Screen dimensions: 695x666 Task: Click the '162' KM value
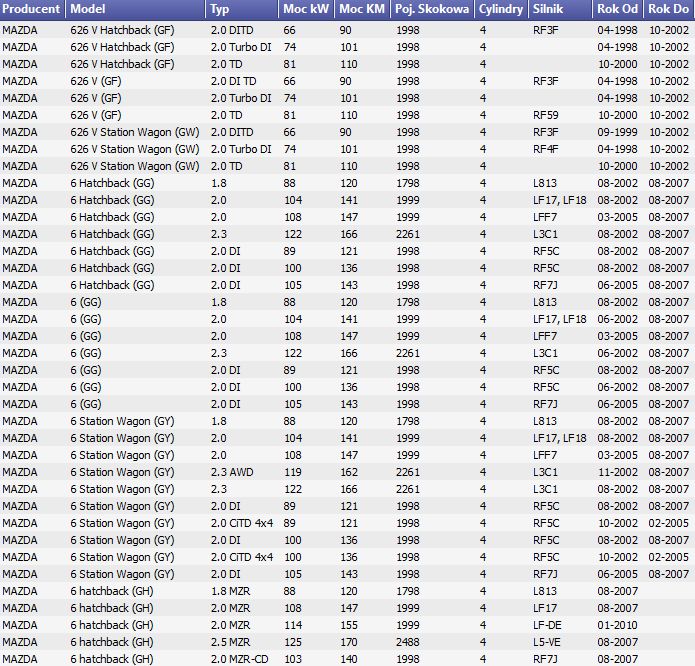click(x=349, y=472)
